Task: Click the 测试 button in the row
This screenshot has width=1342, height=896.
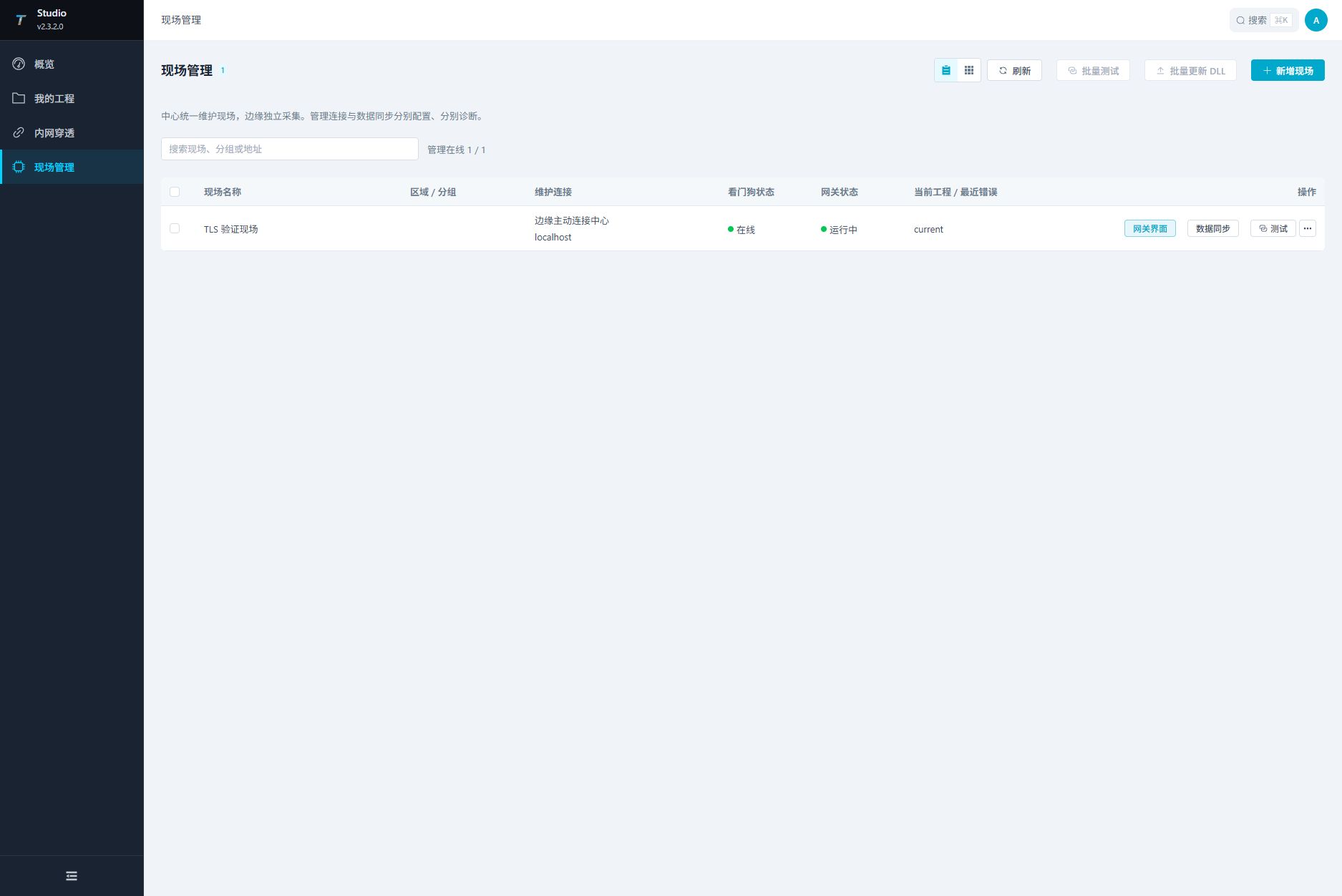Action: [x=1273, y=228]
